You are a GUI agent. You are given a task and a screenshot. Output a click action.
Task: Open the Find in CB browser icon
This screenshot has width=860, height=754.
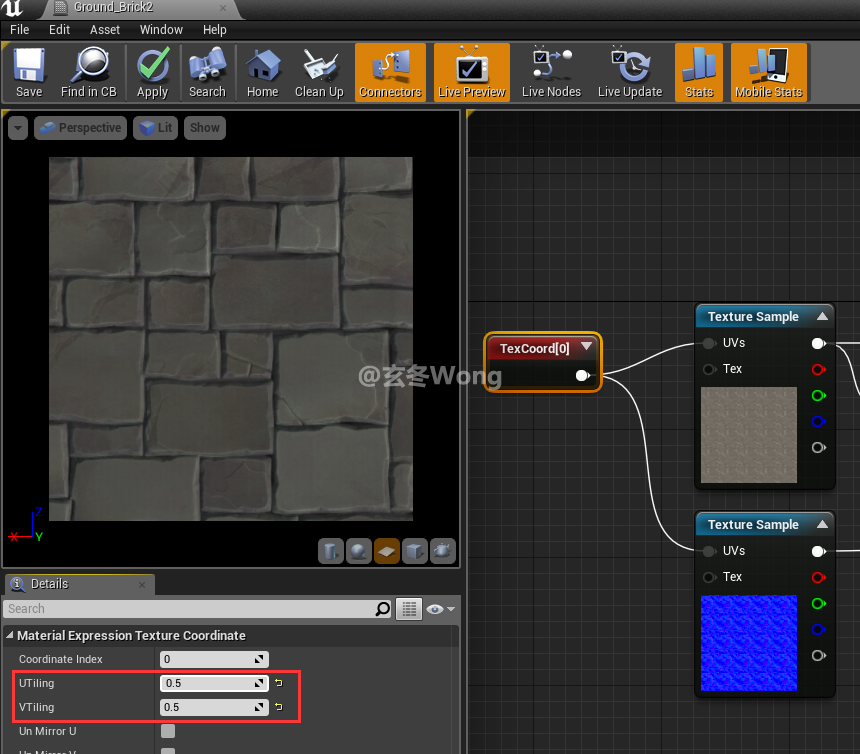[x=89, y=71]
